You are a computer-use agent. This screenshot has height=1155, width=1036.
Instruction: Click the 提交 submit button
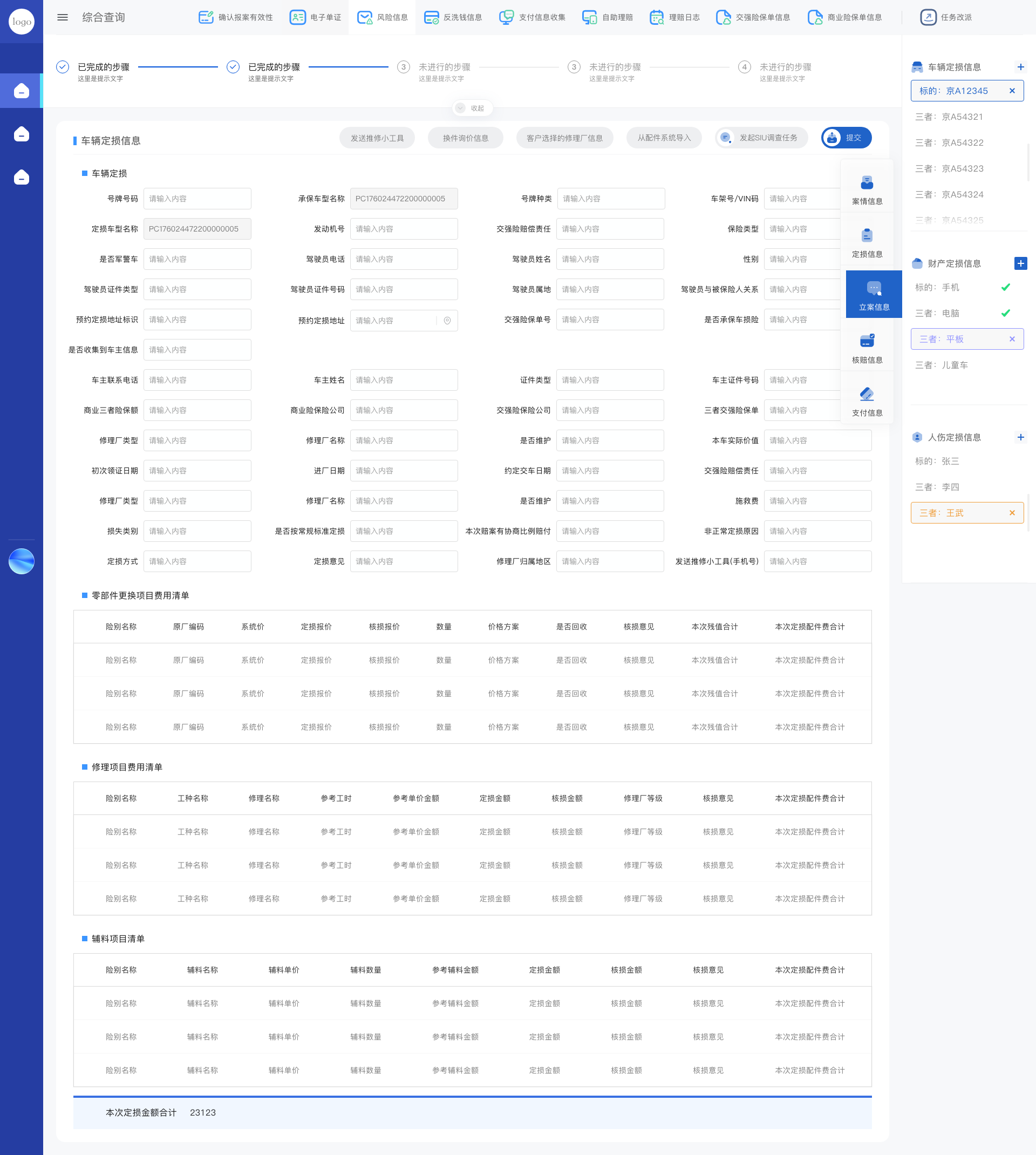tap(846, 138)
